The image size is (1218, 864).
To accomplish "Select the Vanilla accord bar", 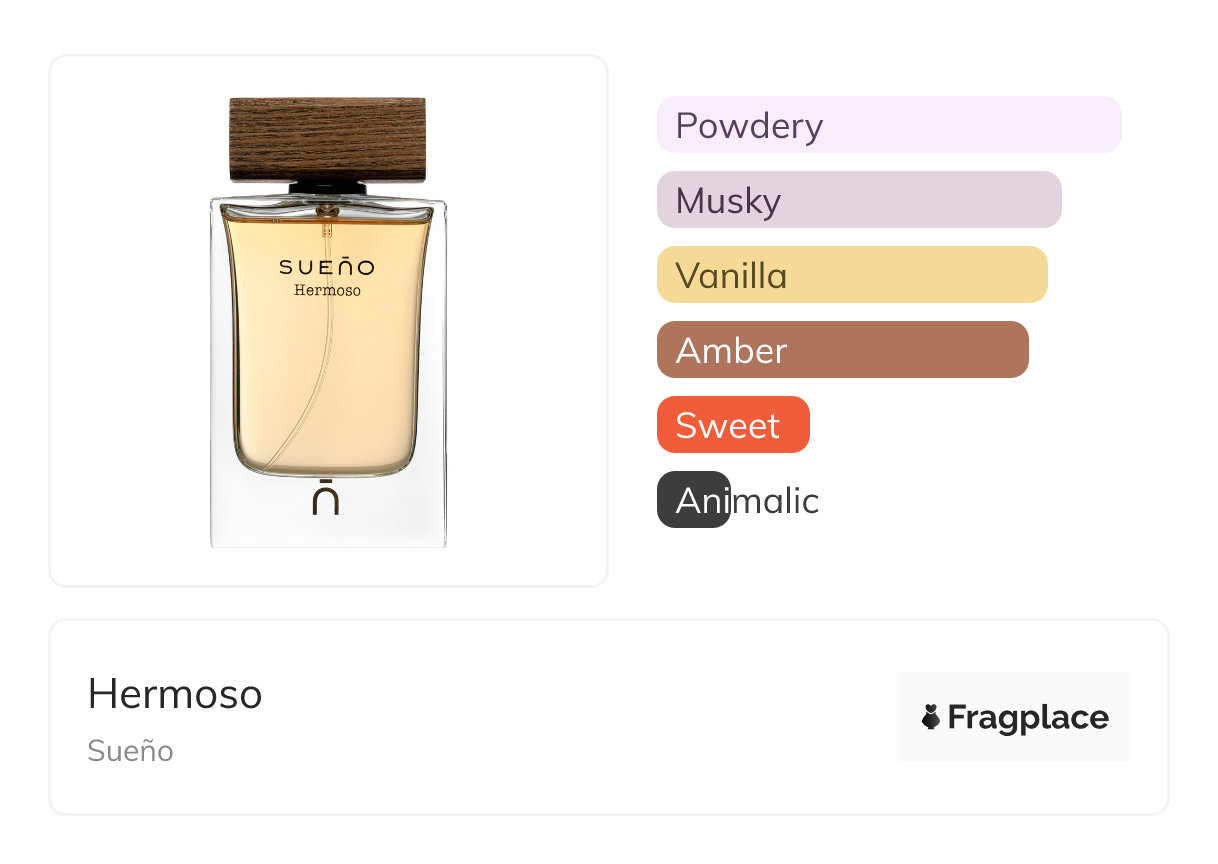I will (x=851, y=275).
